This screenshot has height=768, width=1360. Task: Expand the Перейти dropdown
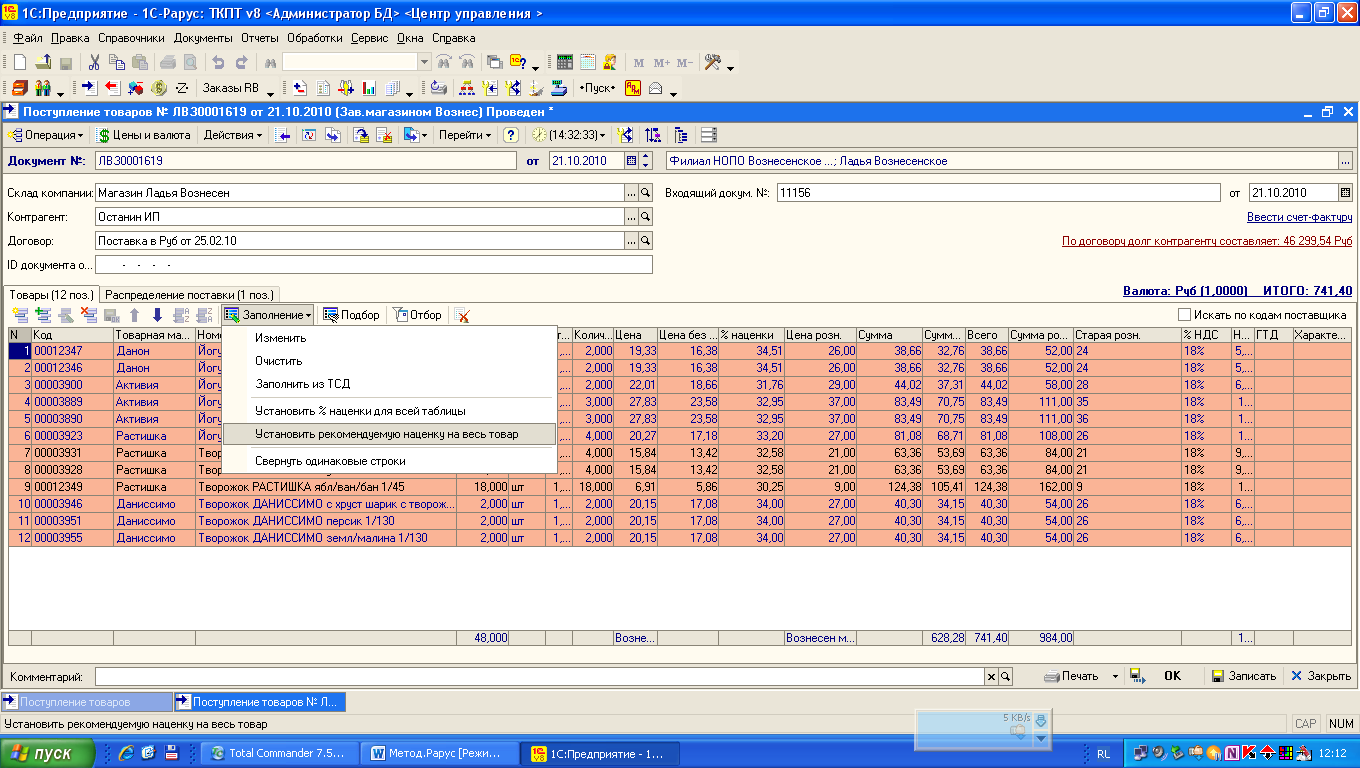[x=465, y=135]
